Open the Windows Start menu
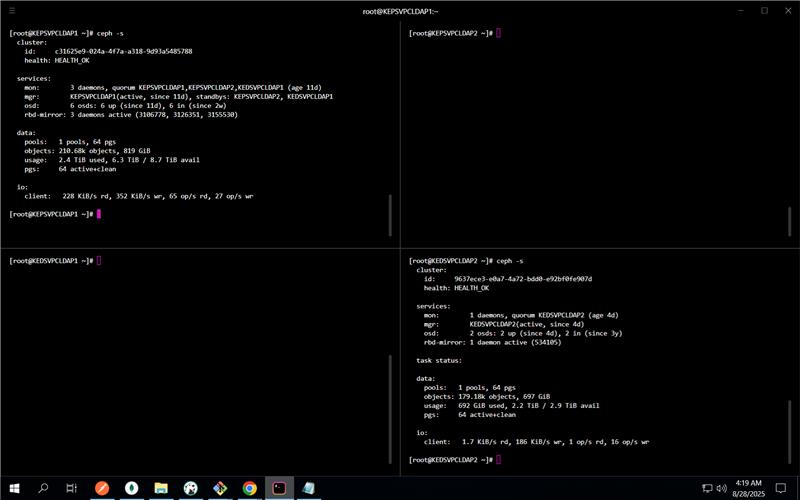Screen dimensions: 800x500 point(14,488)
